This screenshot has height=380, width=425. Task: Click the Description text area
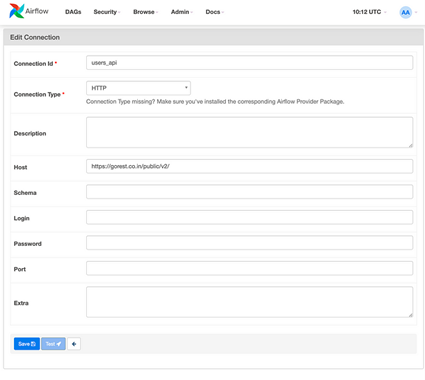(249, 132)
